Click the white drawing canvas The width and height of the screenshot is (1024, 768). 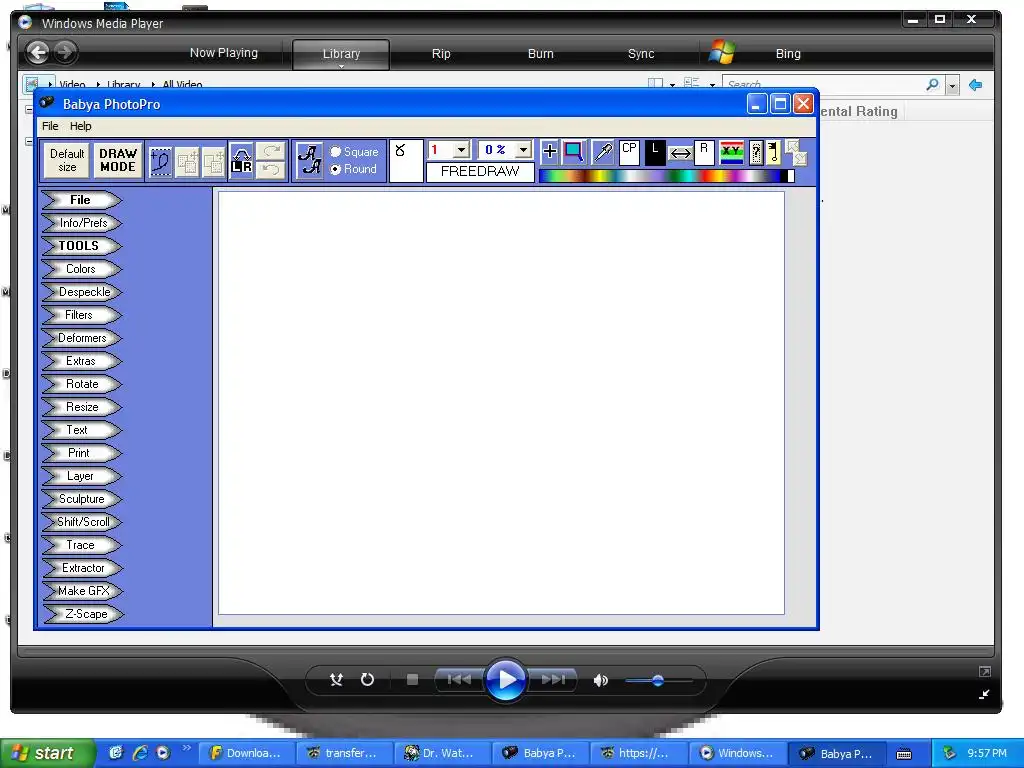tap(501, 403)
